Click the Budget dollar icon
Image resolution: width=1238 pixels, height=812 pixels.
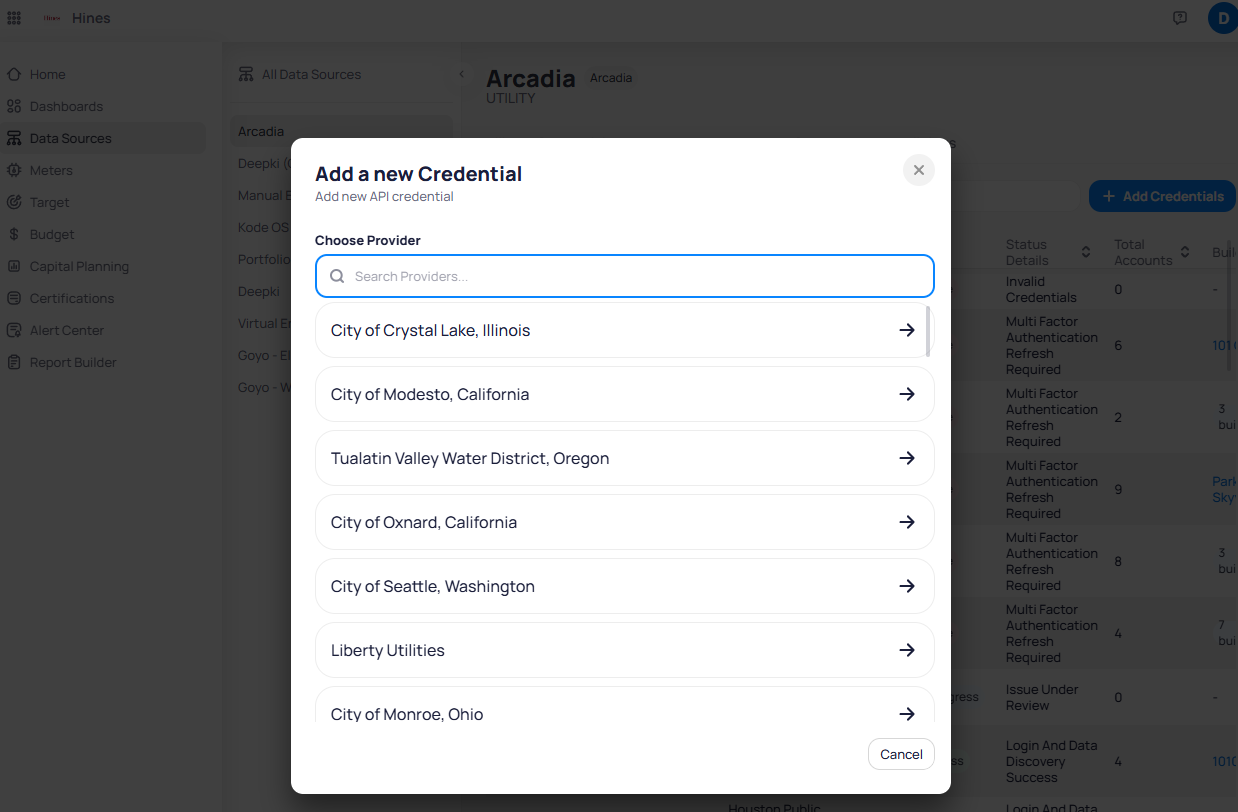14,234
